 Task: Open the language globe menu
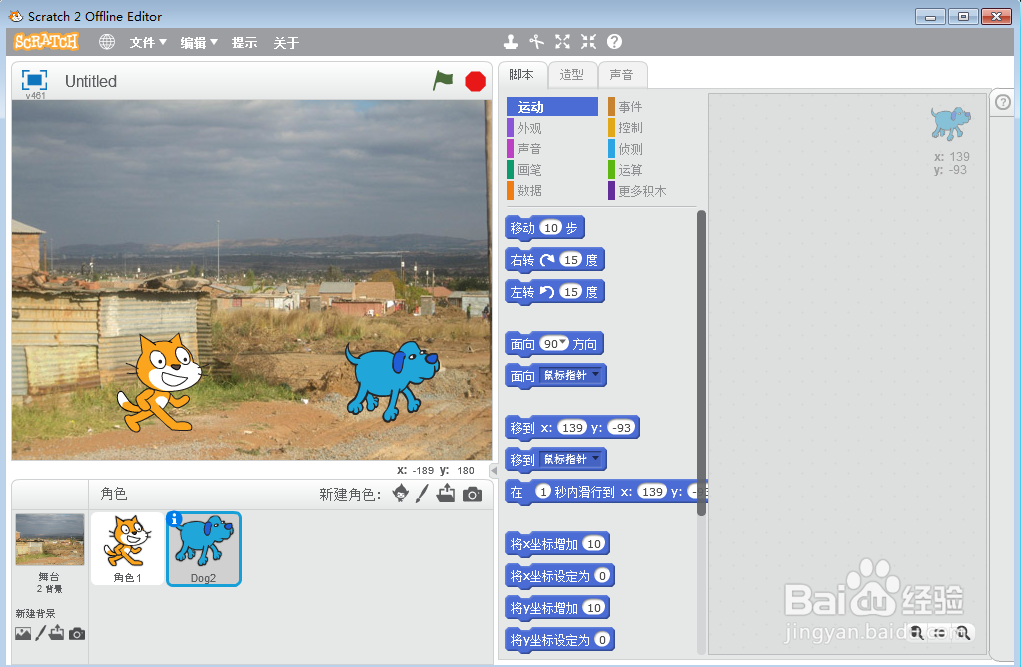pos(107,42)
